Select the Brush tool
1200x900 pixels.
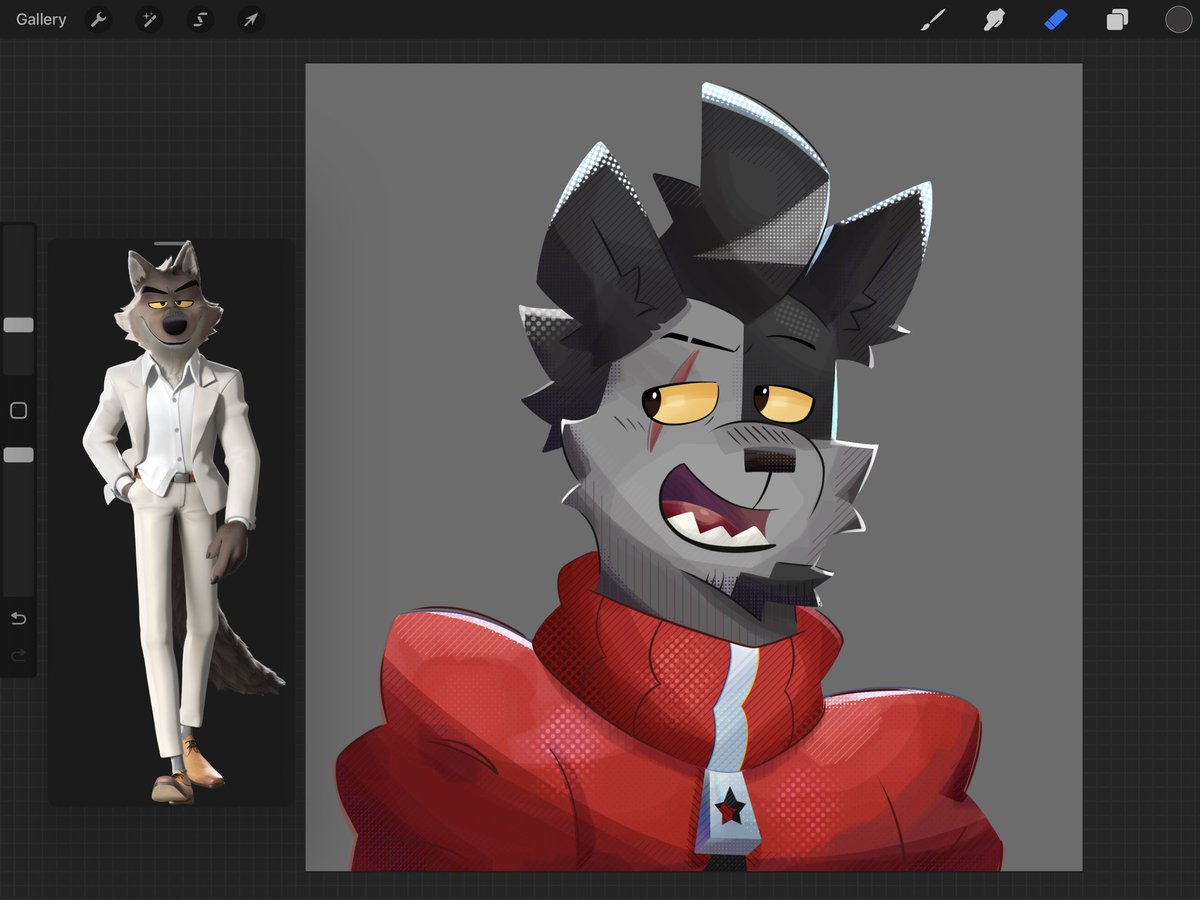point(933,20)
